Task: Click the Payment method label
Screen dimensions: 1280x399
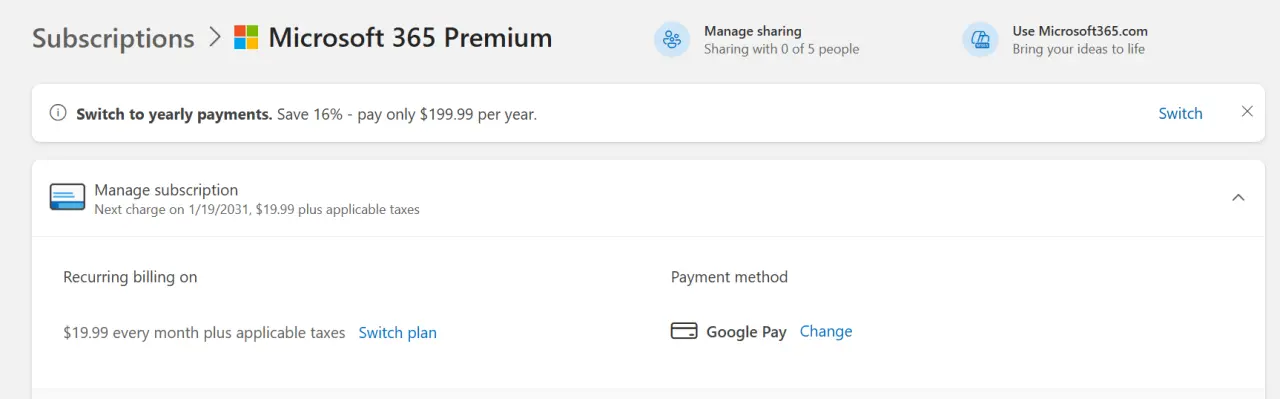Action: coord(729,277)
